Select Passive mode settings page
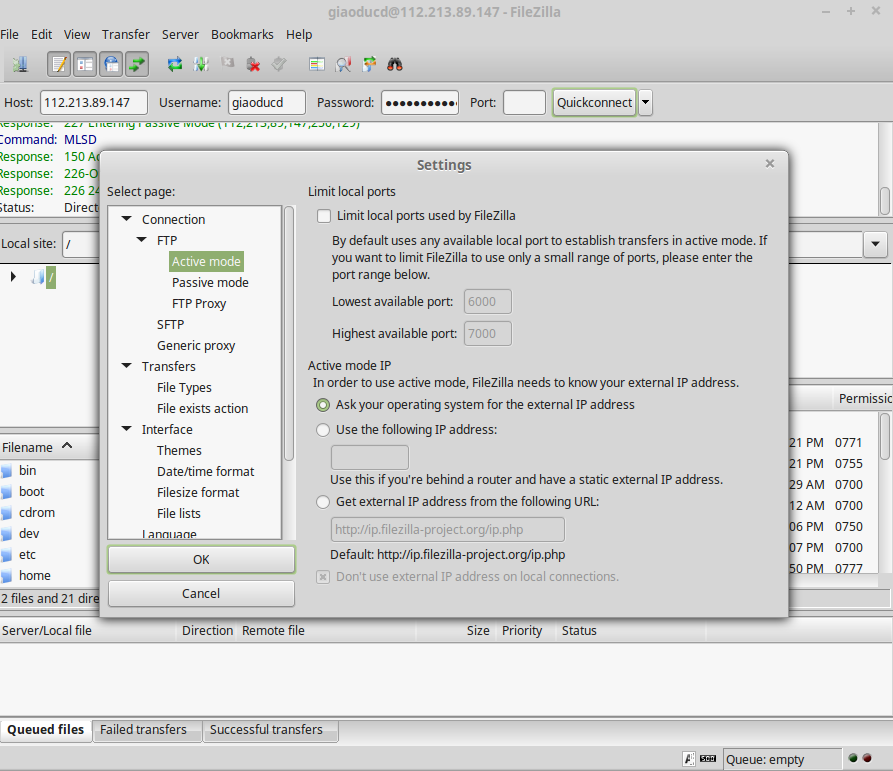Screen dimensions: 893x771 coord(210,283)
